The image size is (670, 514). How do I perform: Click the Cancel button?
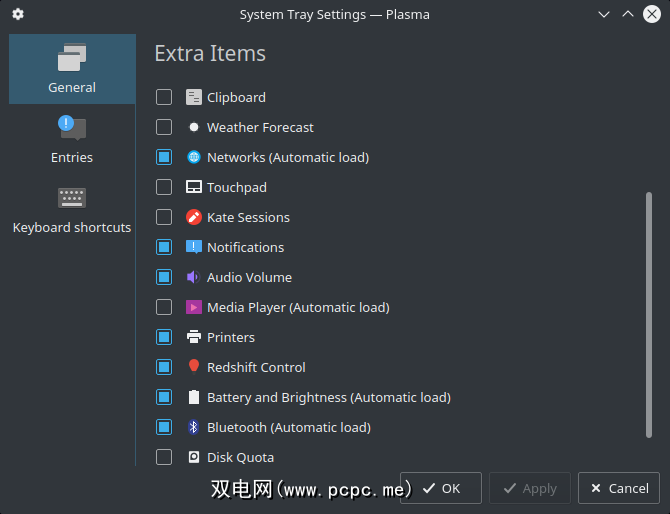(619, 488)
